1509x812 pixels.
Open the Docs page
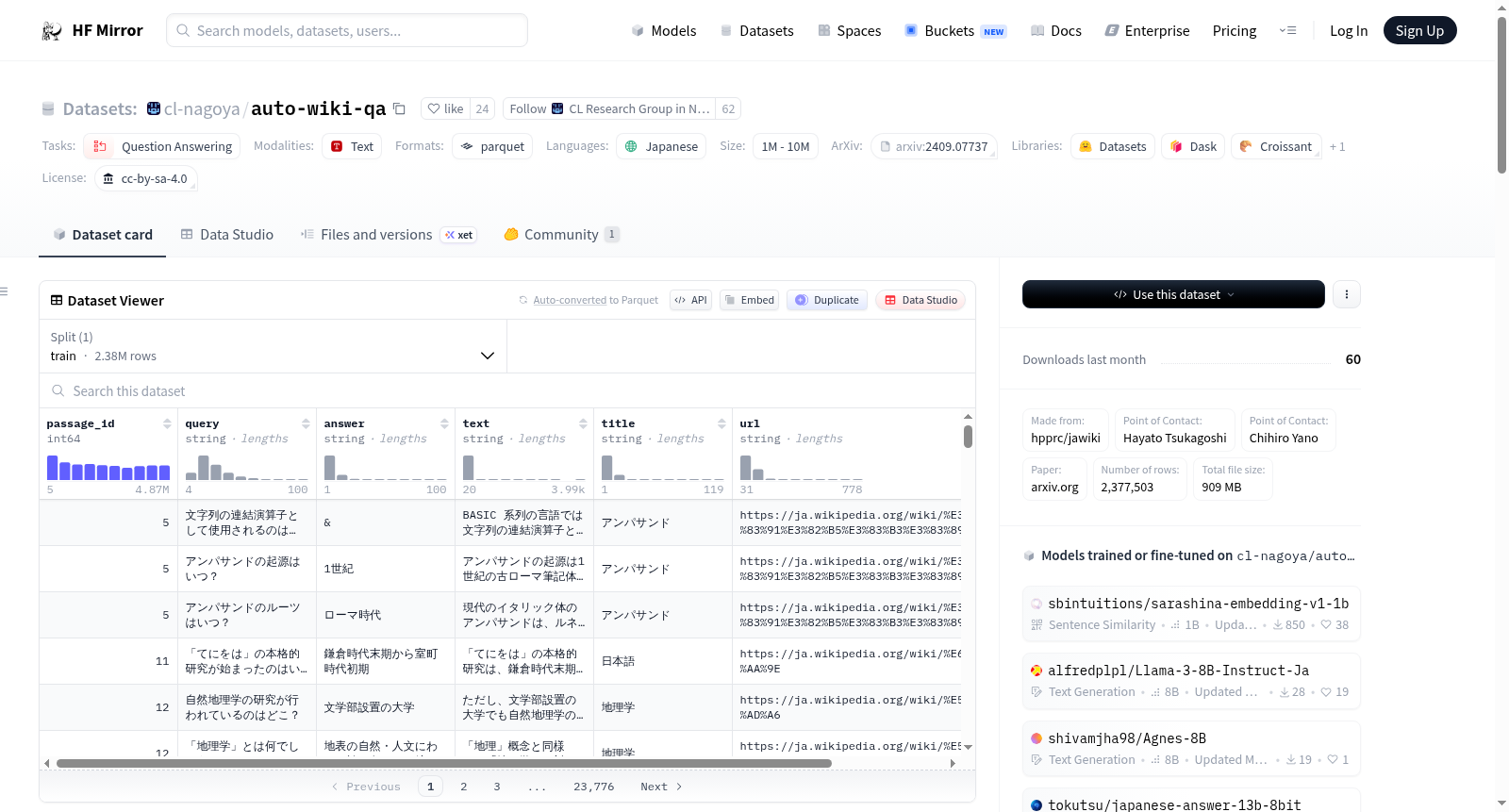pos(1055,30)
